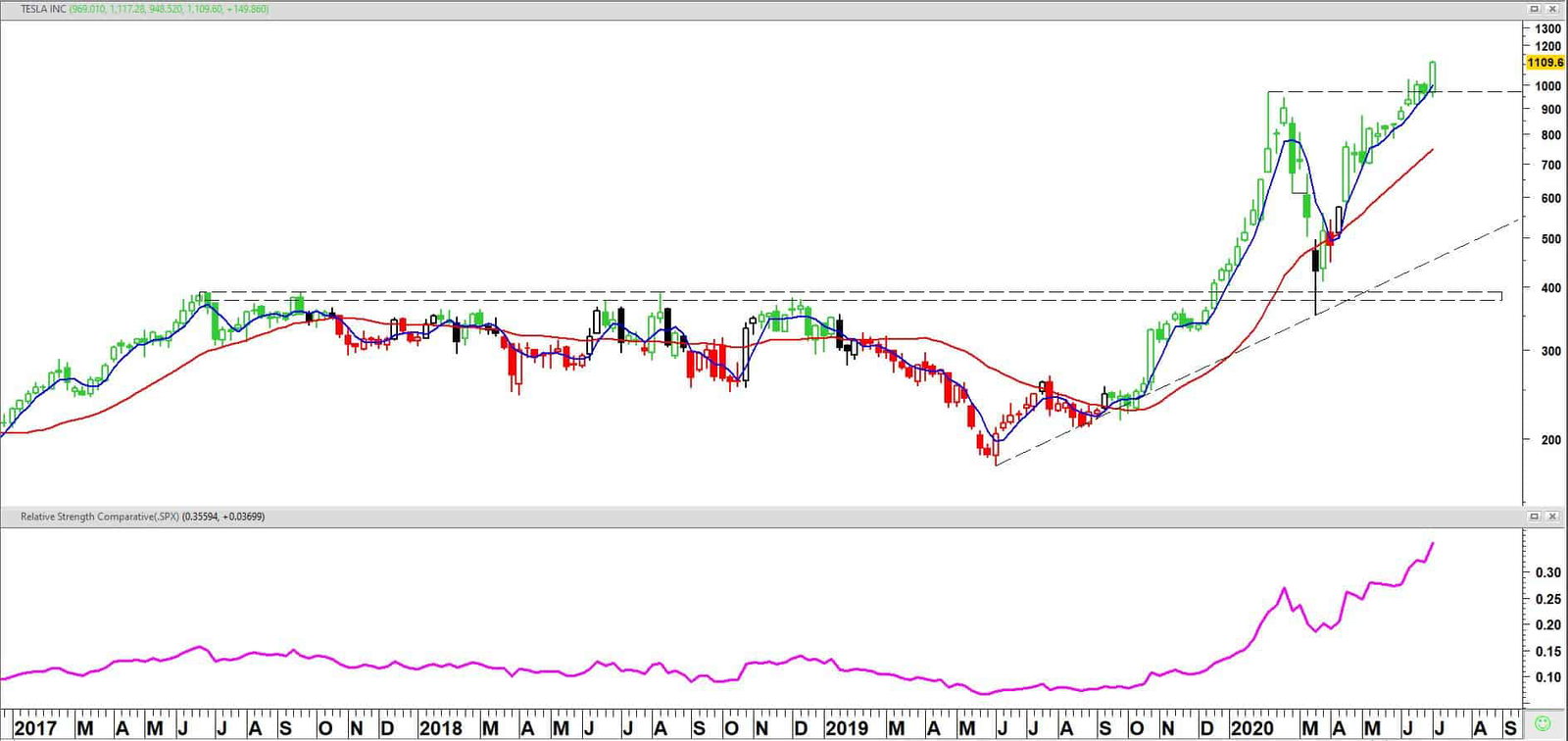Select the 2017 year marker on time axis

35,728
